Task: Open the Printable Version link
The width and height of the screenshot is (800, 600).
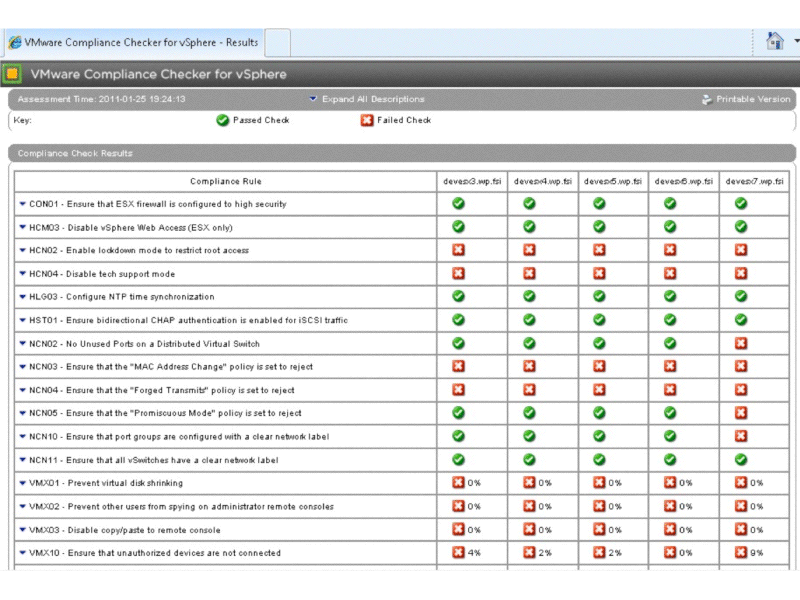Action: coord(753,99)
